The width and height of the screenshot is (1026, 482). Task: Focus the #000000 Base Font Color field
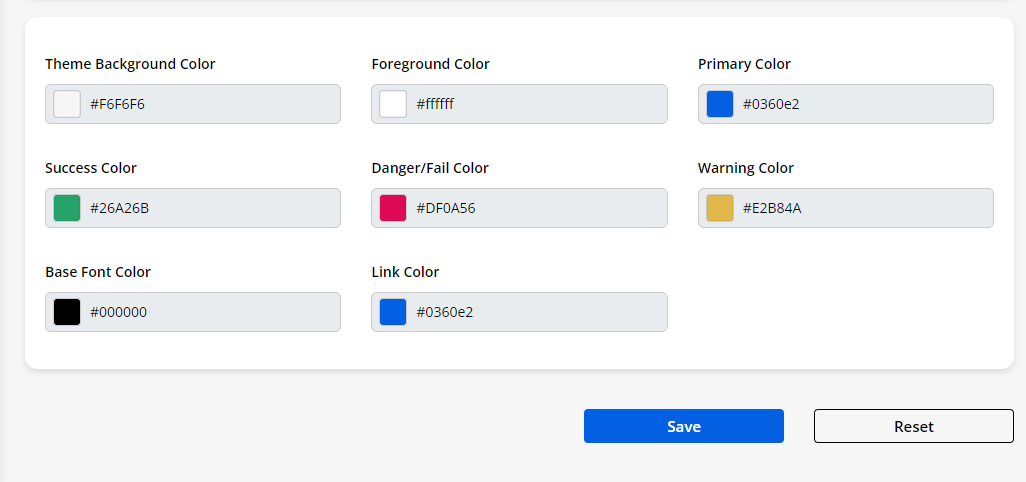[210, 312]
